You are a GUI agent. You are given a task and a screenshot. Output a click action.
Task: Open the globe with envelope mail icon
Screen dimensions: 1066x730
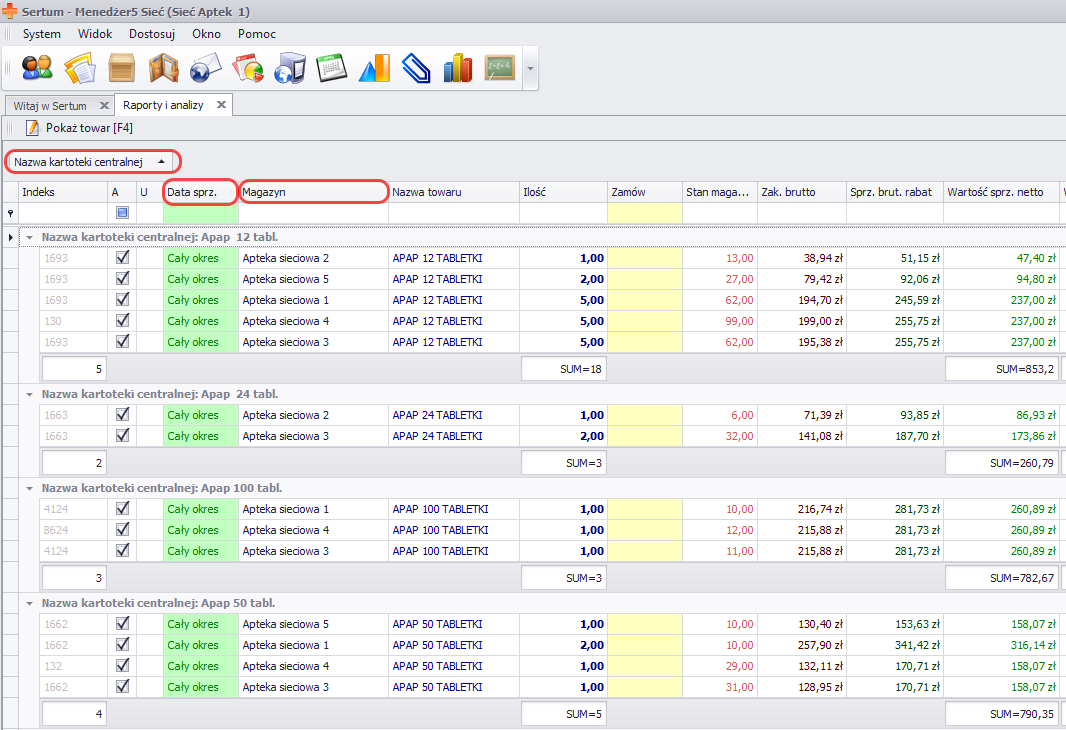(x=205, y=68)
